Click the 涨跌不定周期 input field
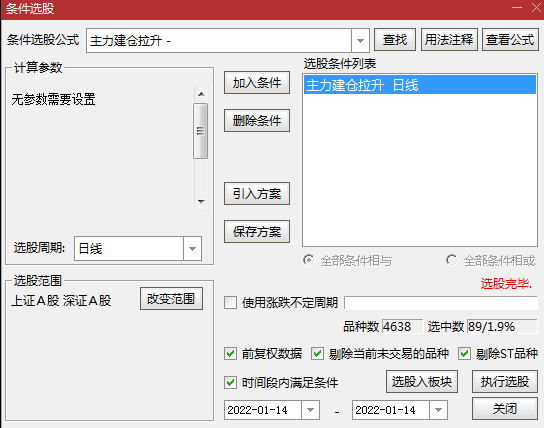Image resolution: width=544 pixels, height=428 pixels. pos(441,302)
